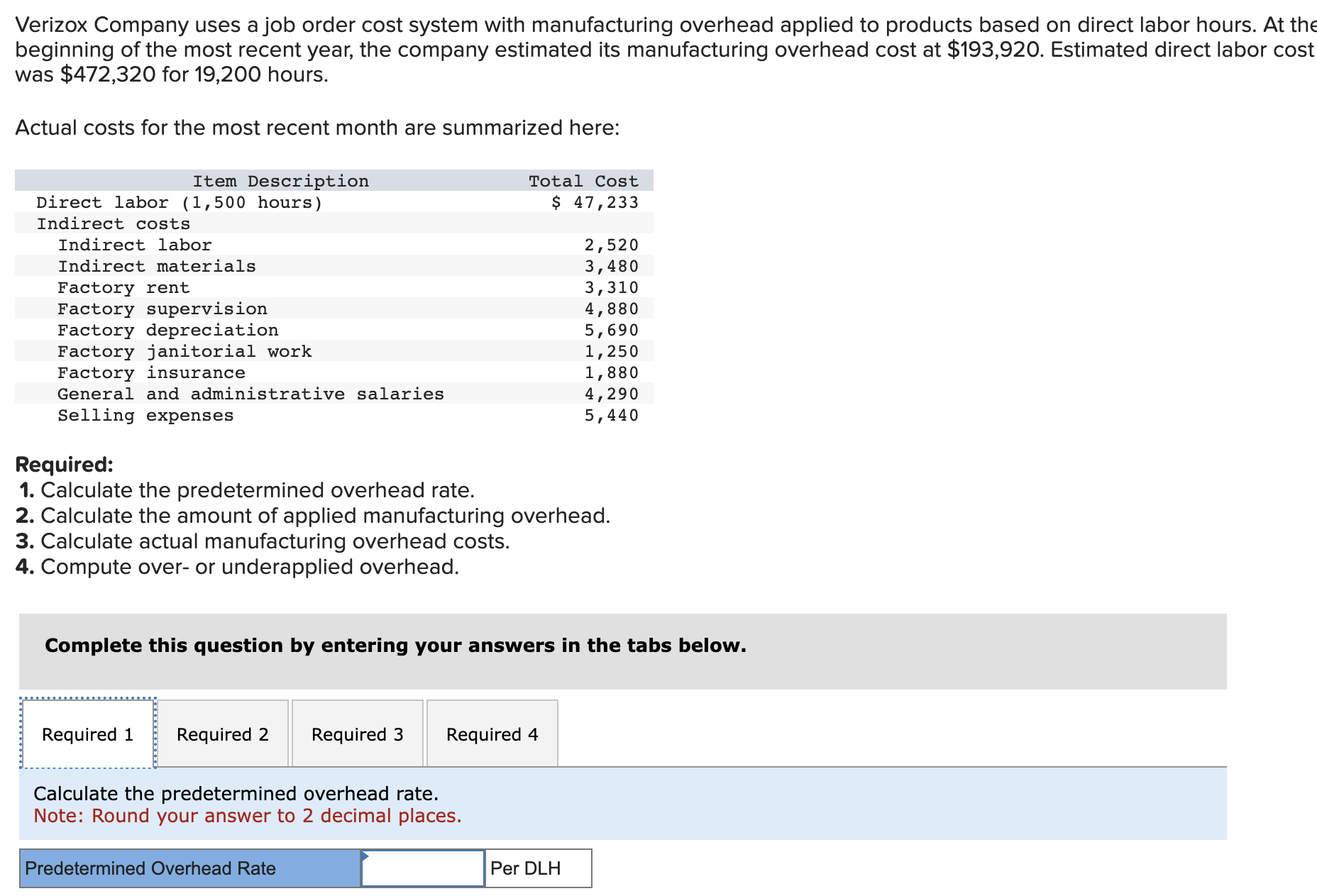Select the 2,520 indirect labor cost

click(x=612, y=245)
